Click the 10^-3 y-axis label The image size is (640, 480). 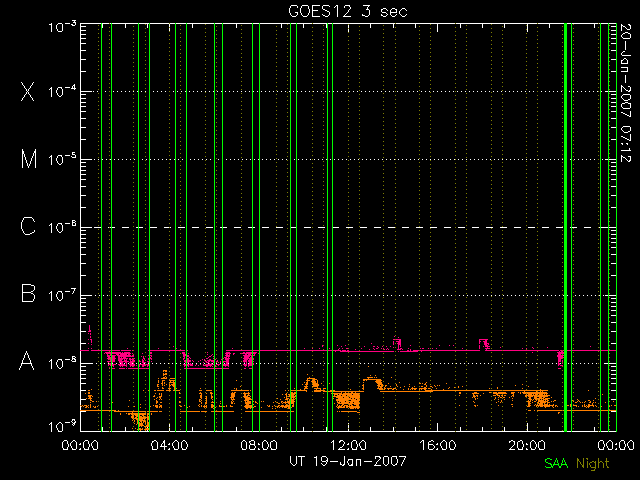(62, 28)
